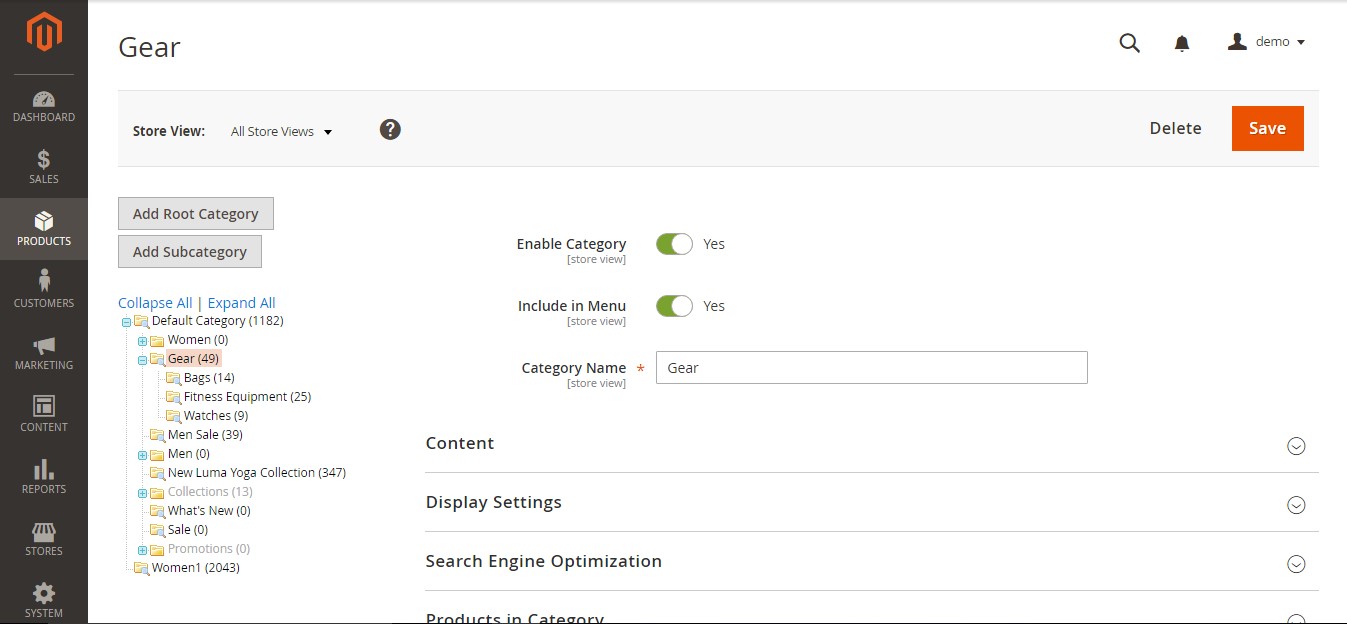The height and width of the screenshot is (624, 1347).
Task: Click the orange Save button
Action: pyautogui.click(x=1267, y=128)
